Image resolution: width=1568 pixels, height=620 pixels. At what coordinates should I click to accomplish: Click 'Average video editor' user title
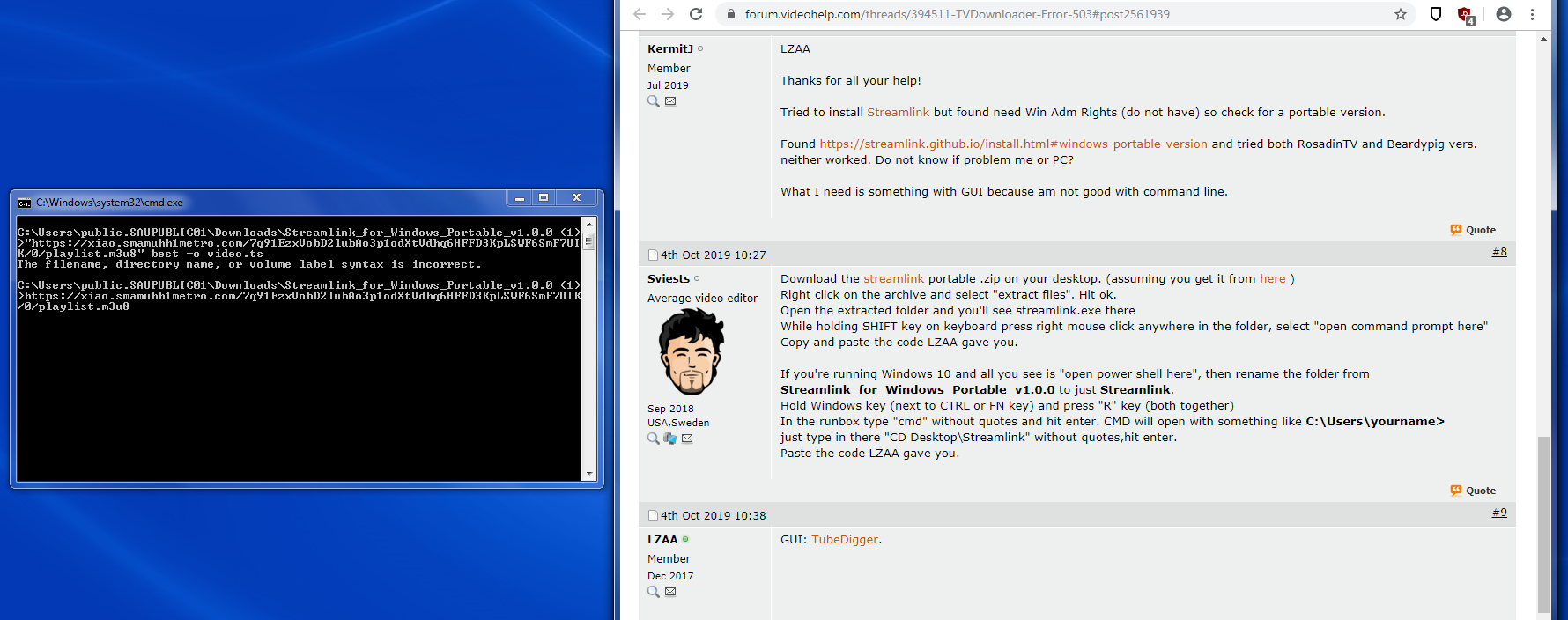pos(702,299)
